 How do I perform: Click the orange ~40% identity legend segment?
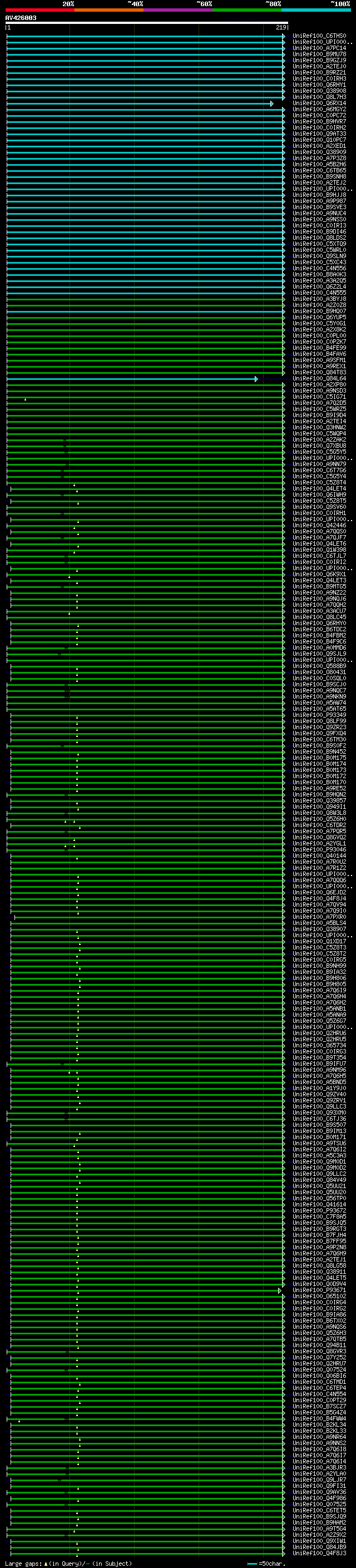(109, 10)
